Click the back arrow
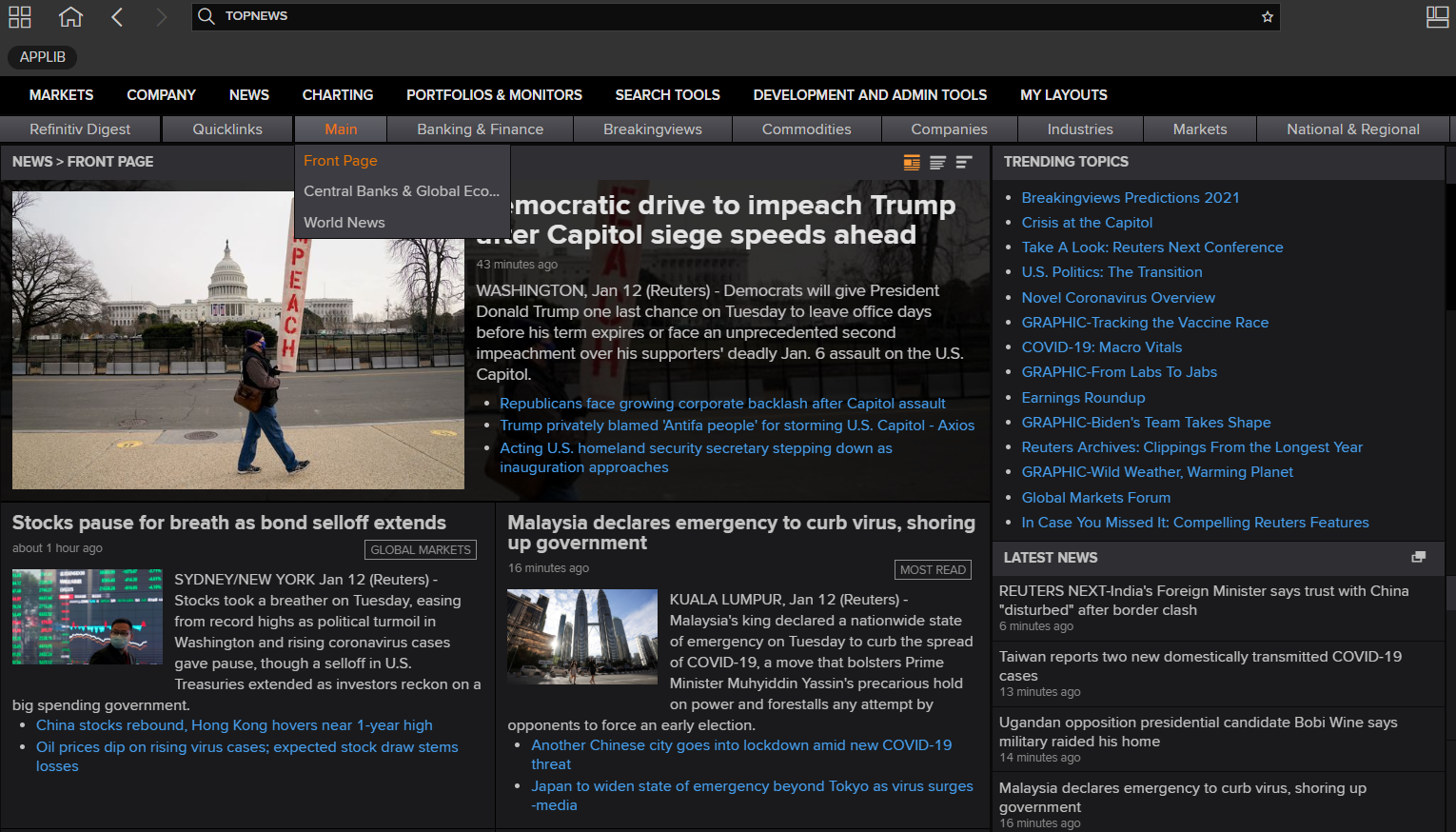The image size is (1456, 832). 117,16
